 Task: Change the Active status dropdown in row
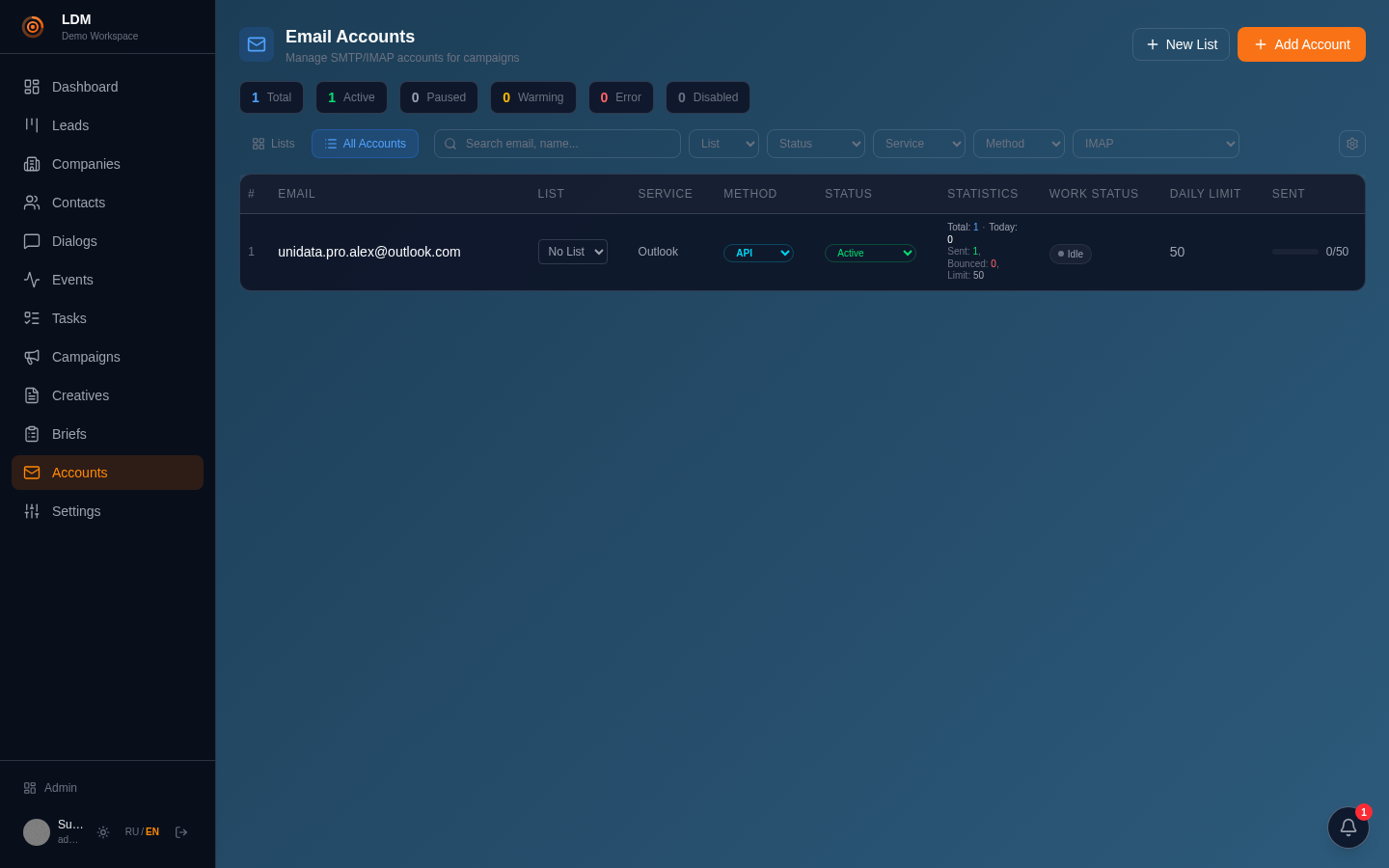click(x=870, y=253)
